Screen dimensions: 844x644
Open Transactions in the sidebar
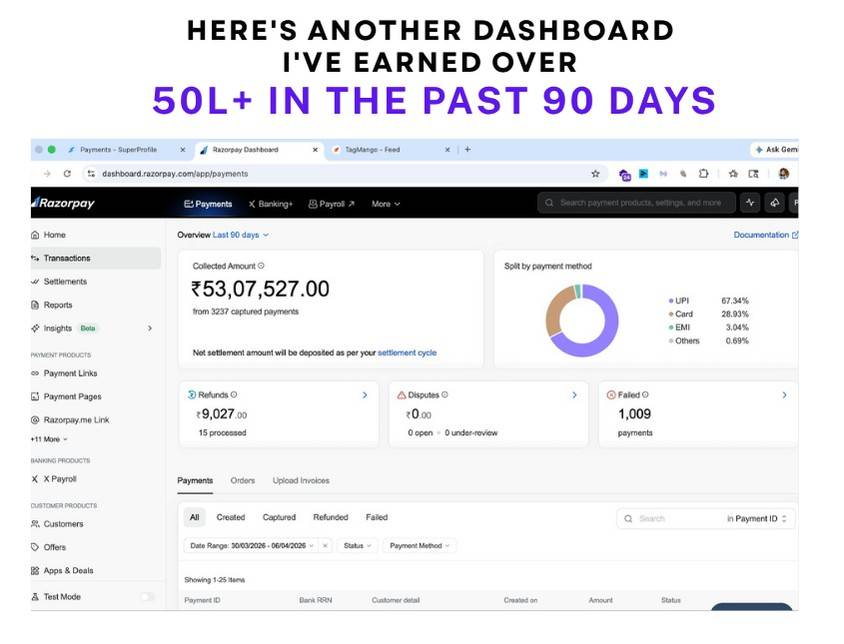click(x=96, y=258)
